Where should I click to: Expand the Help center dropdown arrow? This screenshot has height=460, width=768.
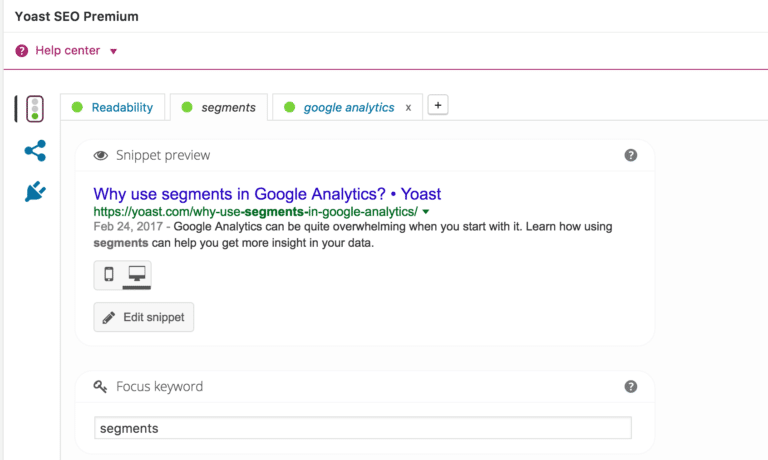113,51
